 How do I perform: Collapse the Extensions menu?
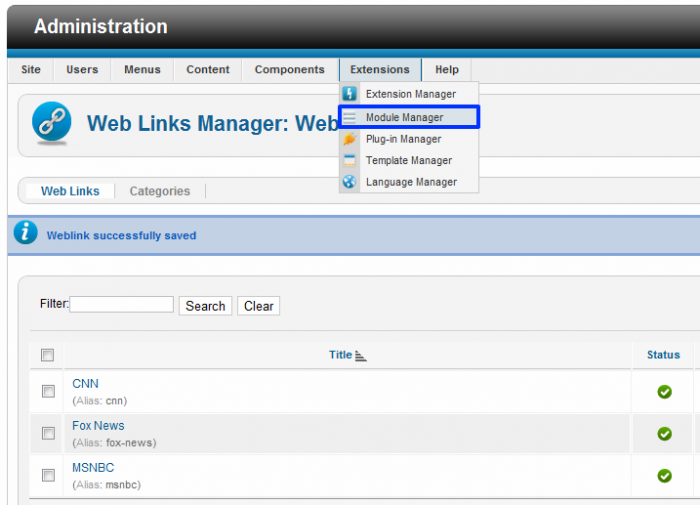[380, 70]
